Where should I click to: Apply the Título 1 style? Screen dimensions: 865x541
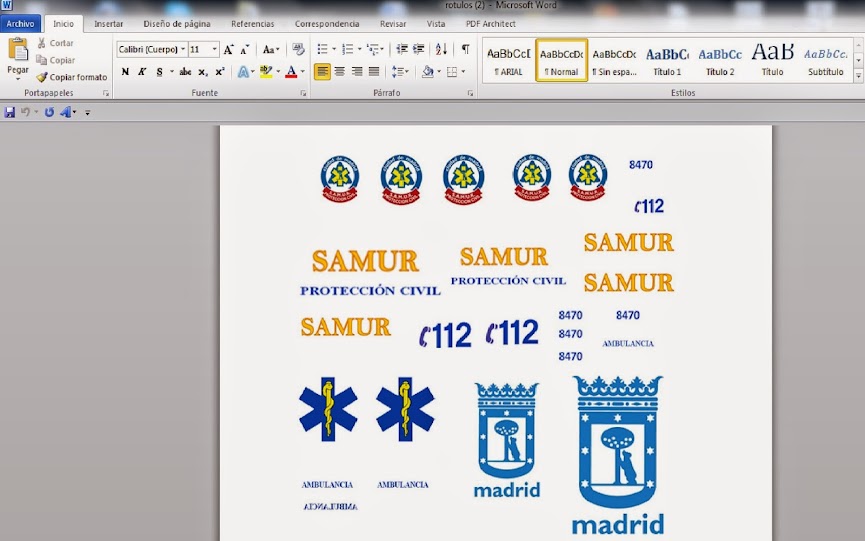click(668, 61)
